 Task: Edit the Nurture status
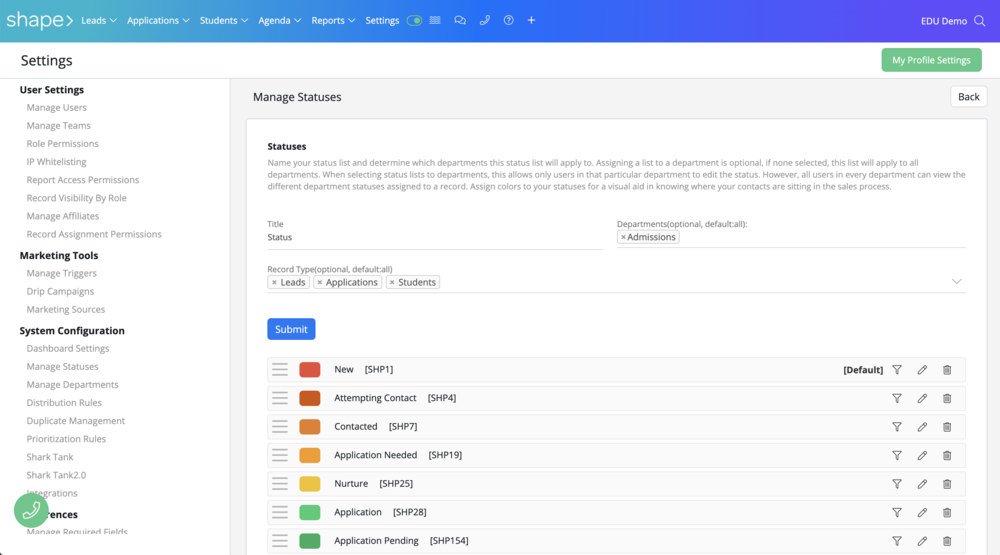[922, 484]
